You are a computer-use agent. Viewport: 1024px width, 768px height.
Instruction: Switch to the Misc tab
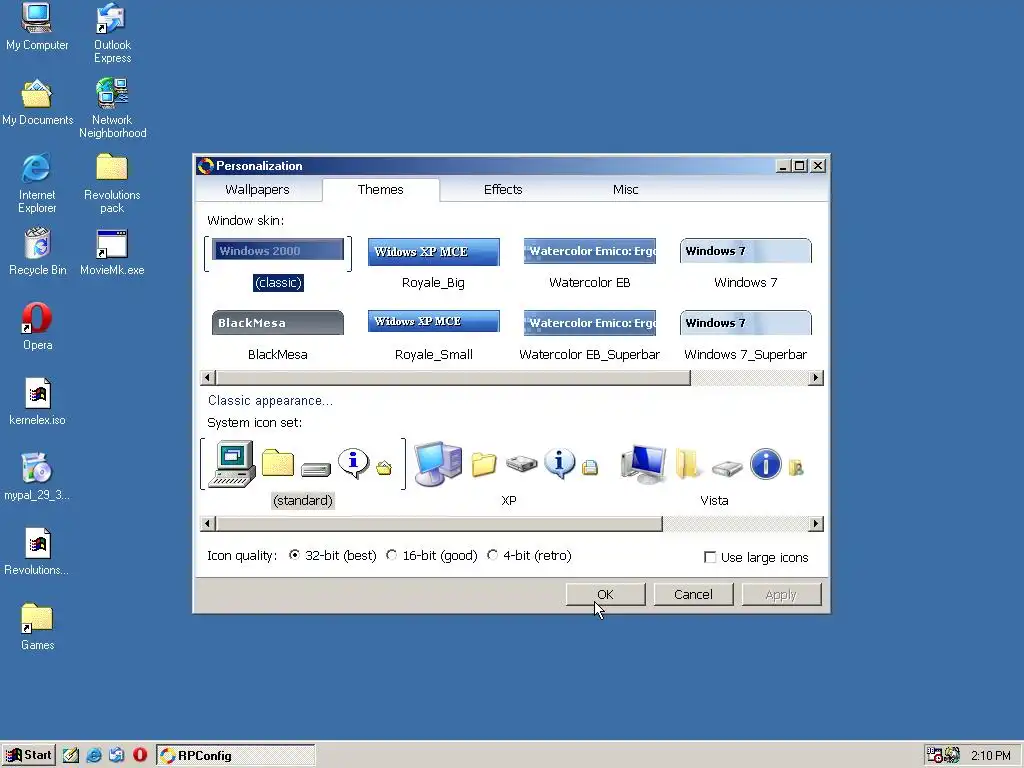coord(626,189)
